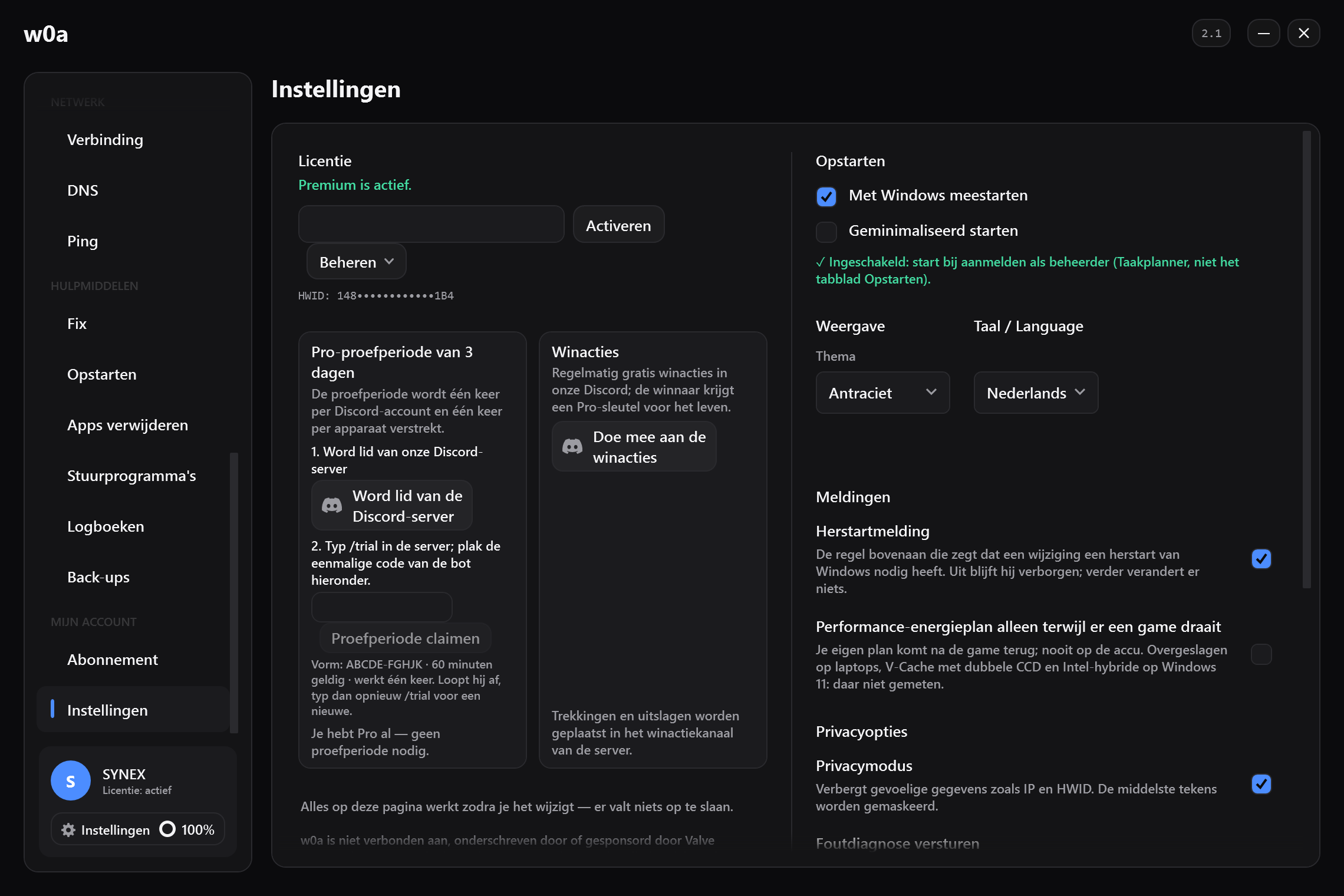This screenshot has width=1344, height=896.
Task: Click 'Proefperiode claimen' button
Action: pyautogui.click(x=406, y=638)
